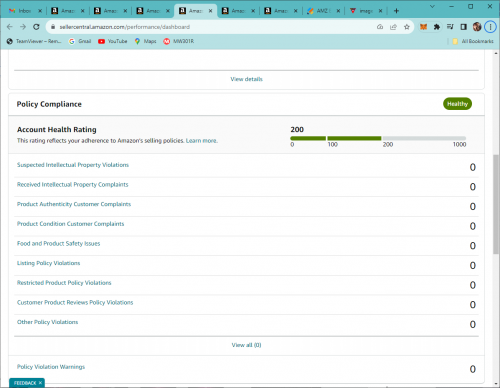The width and height of the screenshot is (500, 388).
Task: Reload the Seller Central page
Action: click(x=36, y=27)
